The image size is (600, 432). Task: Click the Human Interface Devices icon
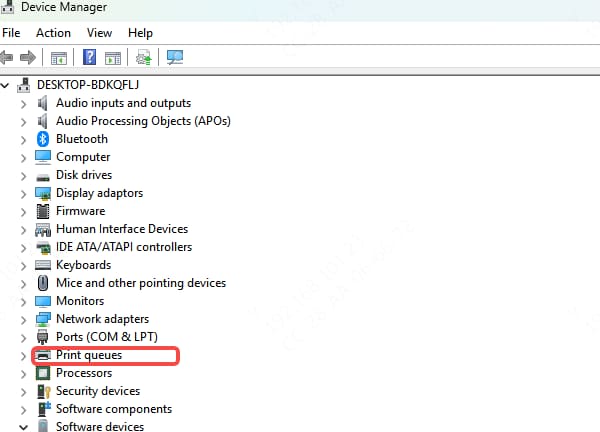[x=43, y=230]
